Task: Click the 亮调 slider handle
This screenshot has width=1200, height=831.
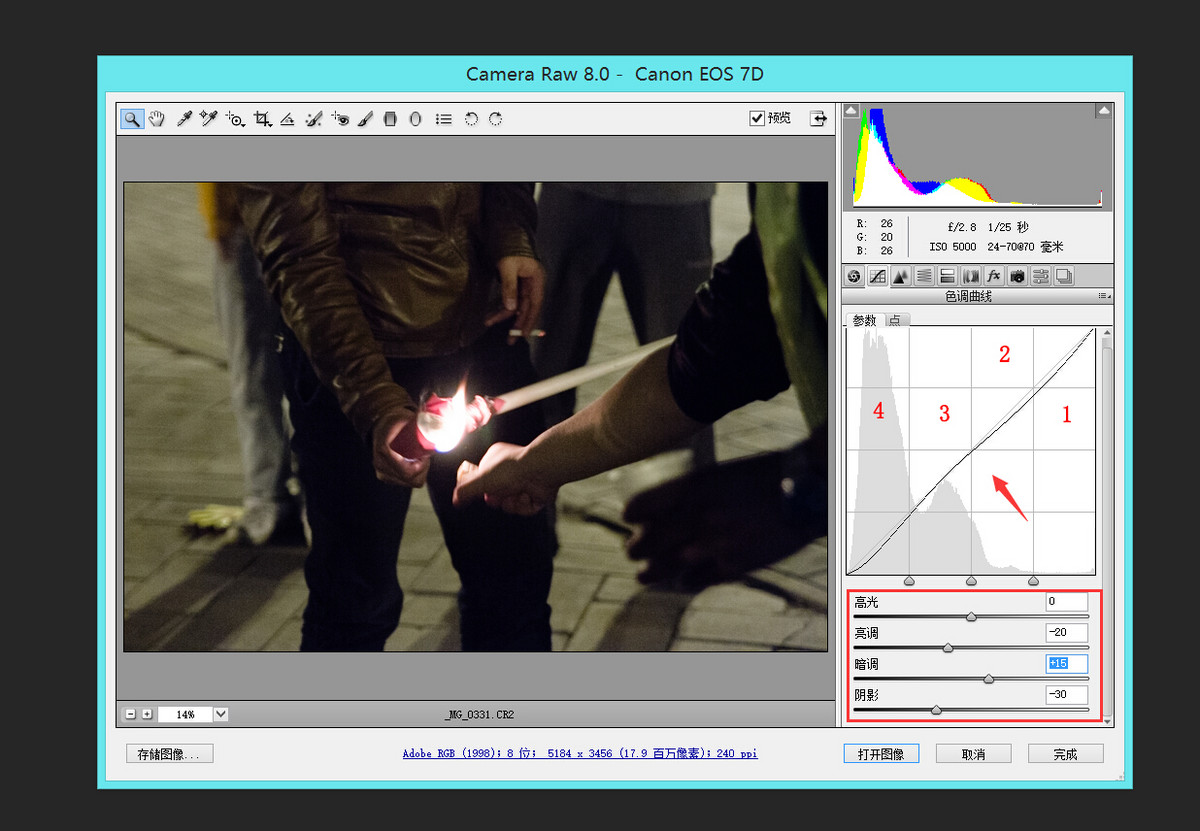Action: [x=948, y=648]
